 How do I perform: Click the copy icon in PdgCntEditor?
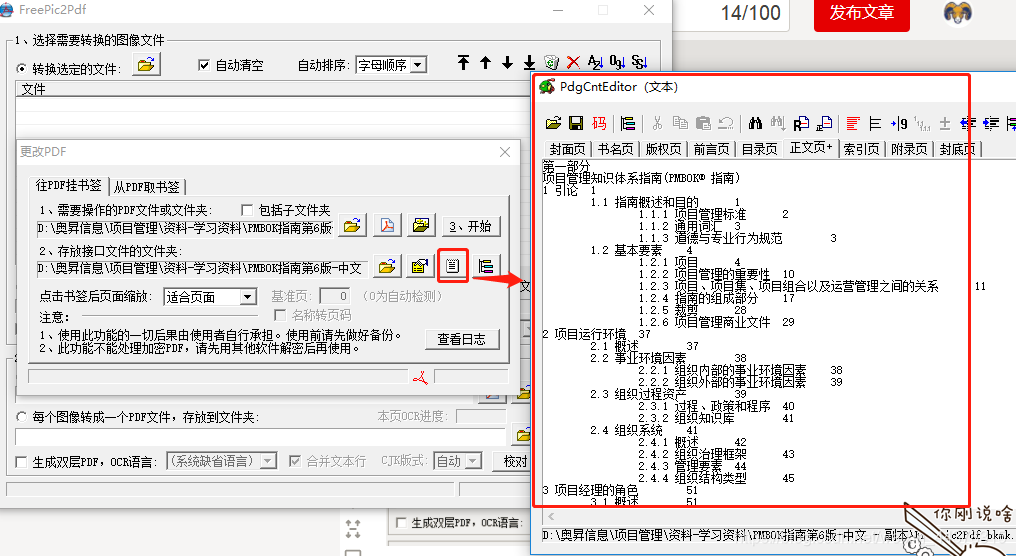tap(680, 123)
